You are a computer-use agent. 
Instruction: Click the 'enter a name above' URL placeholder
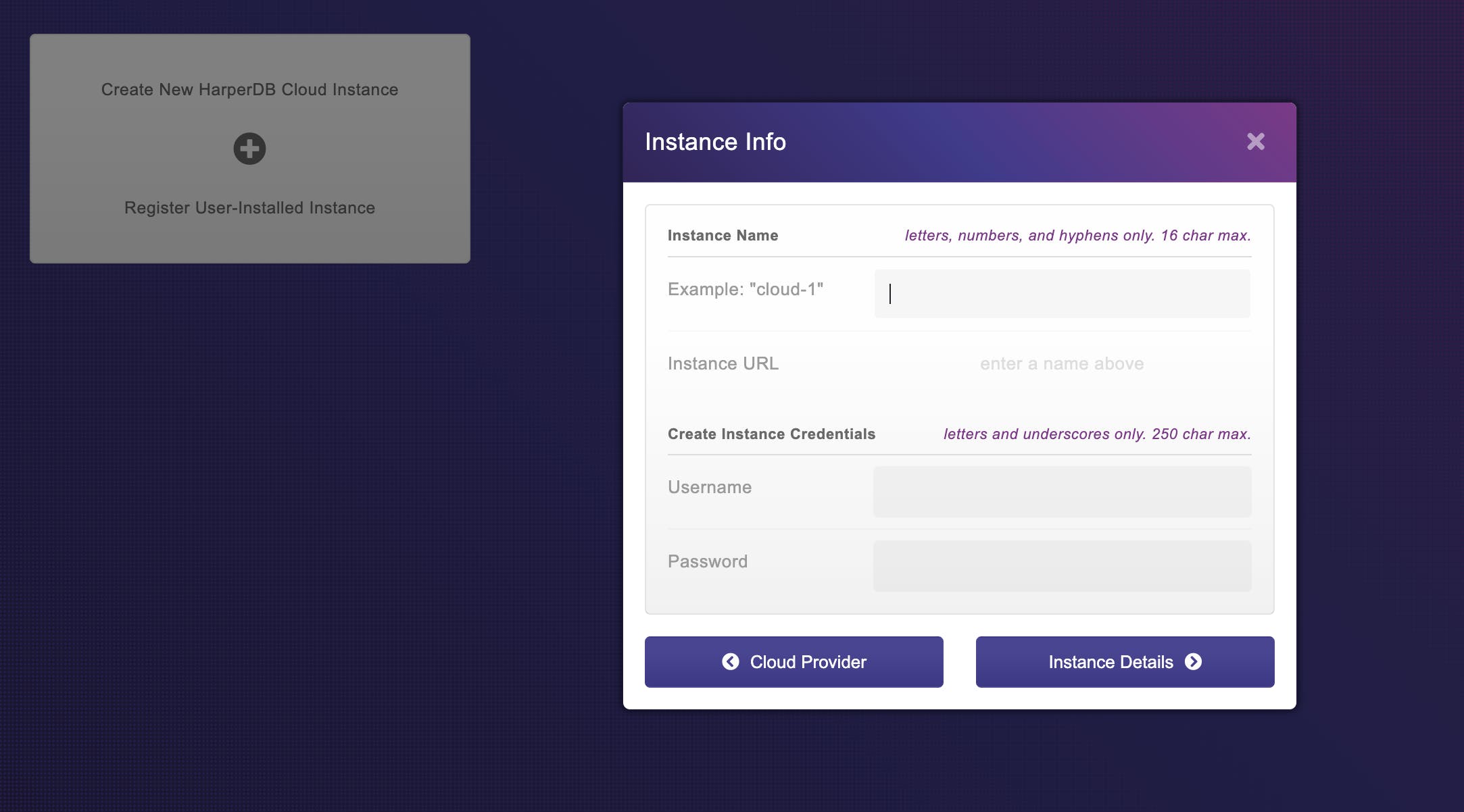coord(1062,364)
